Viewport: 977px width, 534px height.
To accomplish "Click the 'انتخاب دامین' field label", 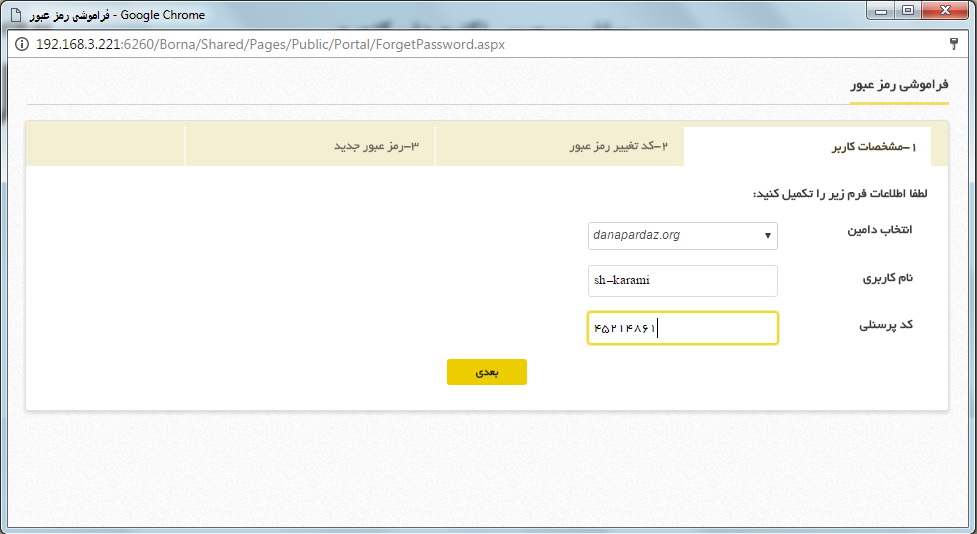I will point(880,230).
